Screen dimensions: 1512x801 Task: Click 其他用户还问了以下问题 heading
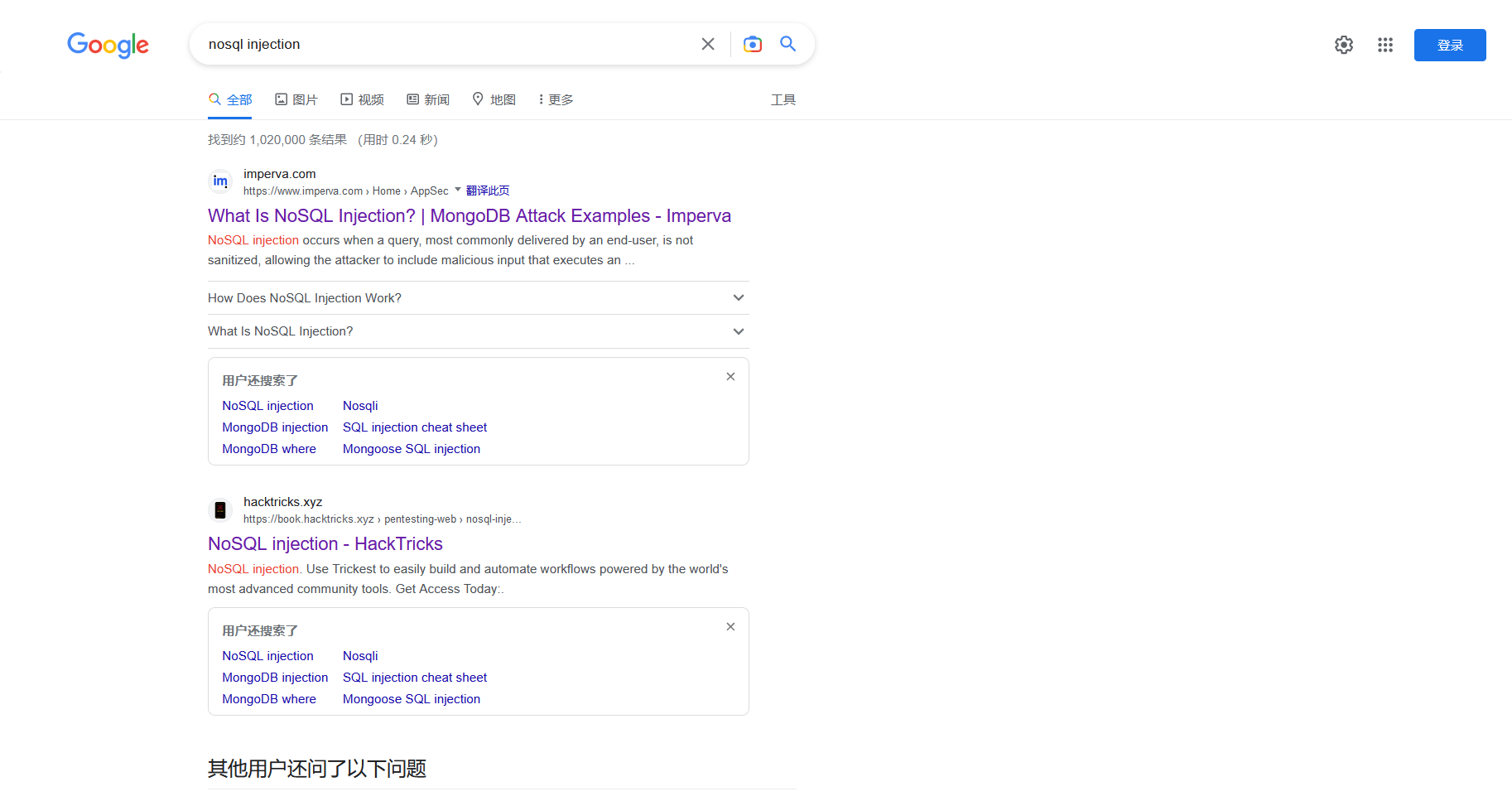(317, 769)
